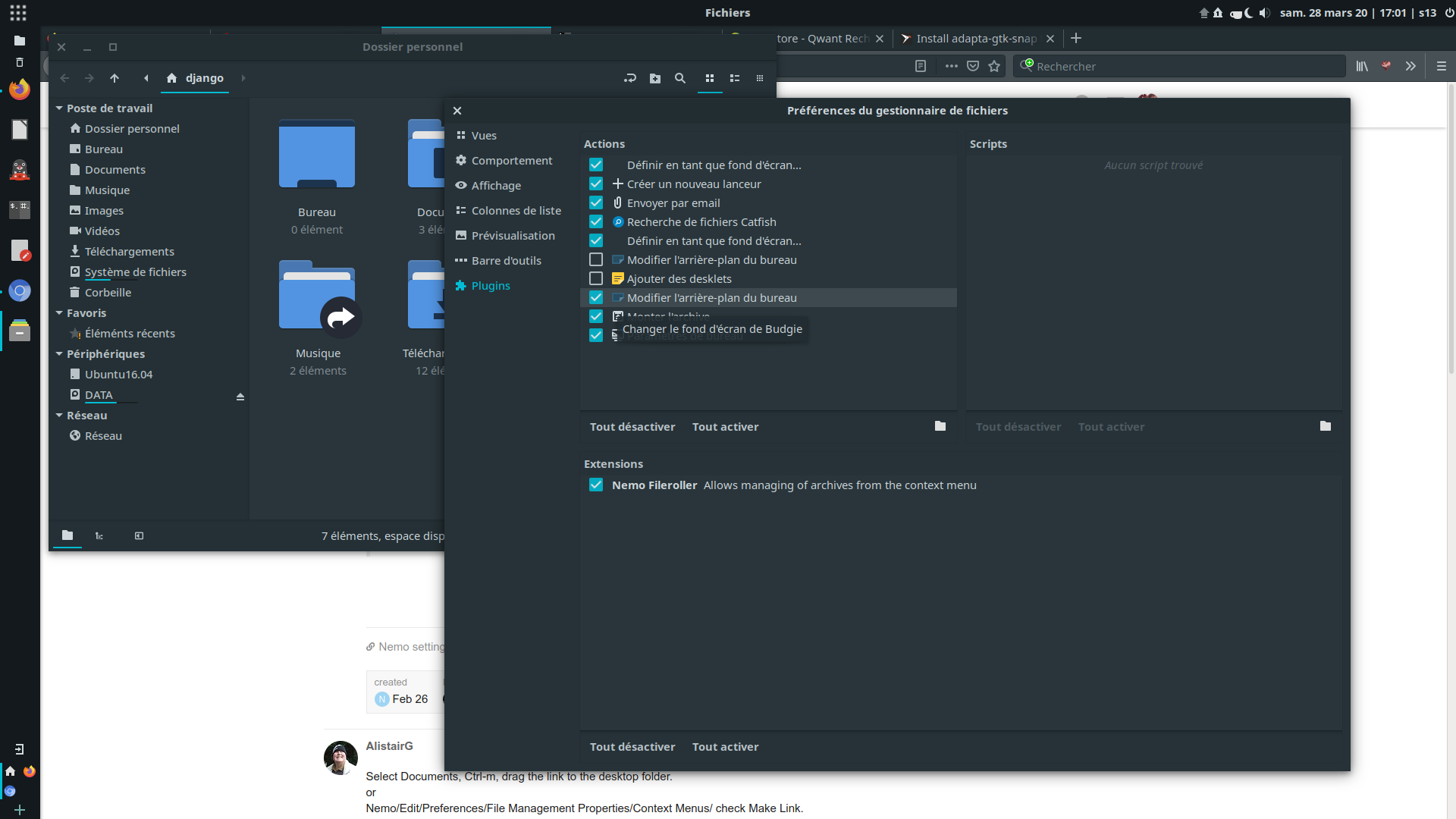This screenshot has height=819, width=1456.
Task: Click Tout activer under the Actions list
Action: (x=725, y=426)
